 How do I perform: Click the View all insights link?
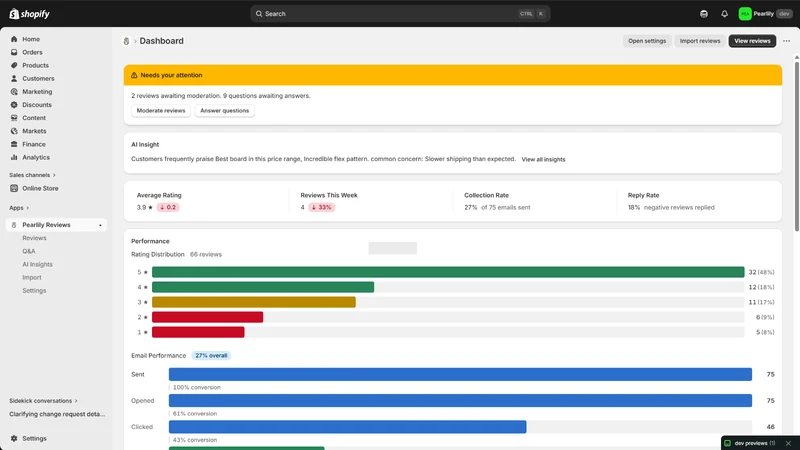pos(543,160)
